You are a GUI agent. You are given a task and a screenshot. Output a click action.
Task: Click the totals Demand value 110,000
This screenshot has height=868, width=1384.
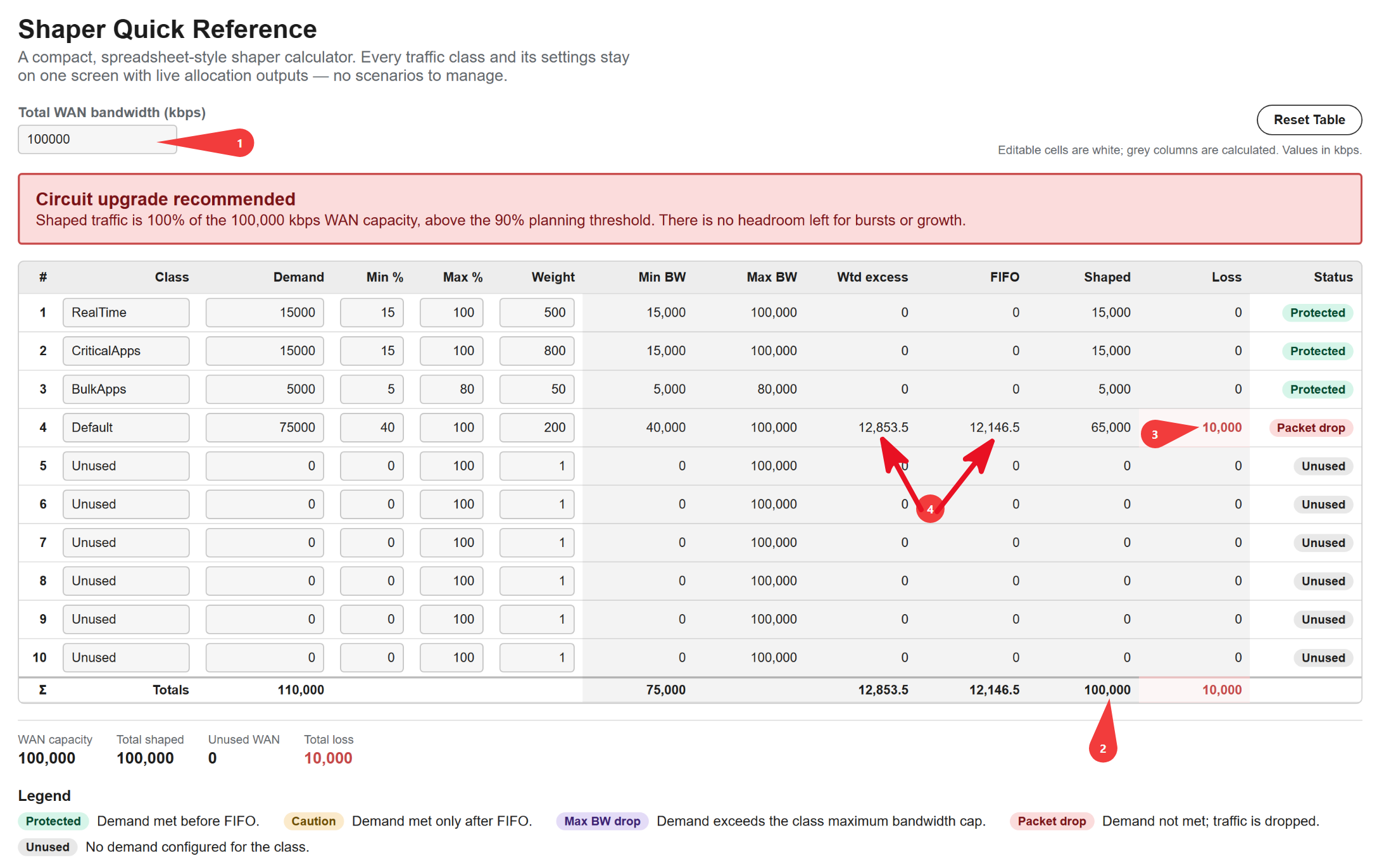pos(301,690)
